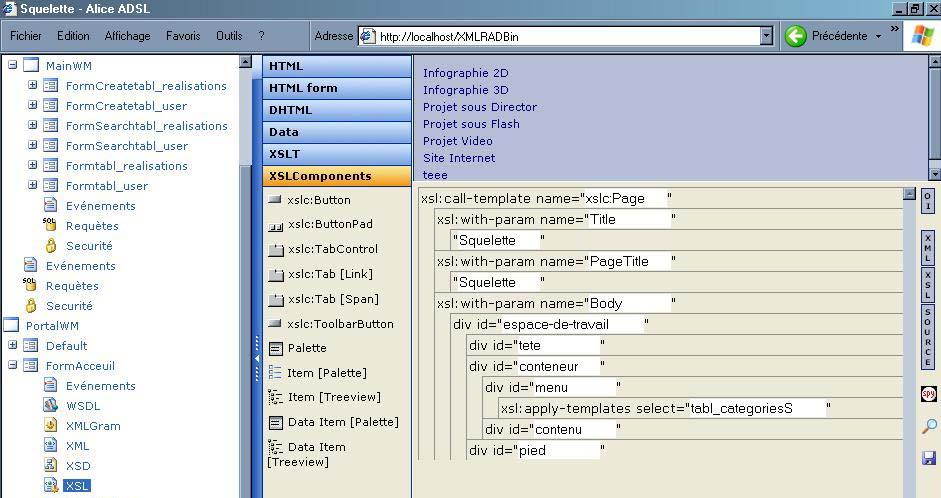Switch to the XSLT palette section
The width and height of the screenshot is (941, 498).
tap(336, 154)
